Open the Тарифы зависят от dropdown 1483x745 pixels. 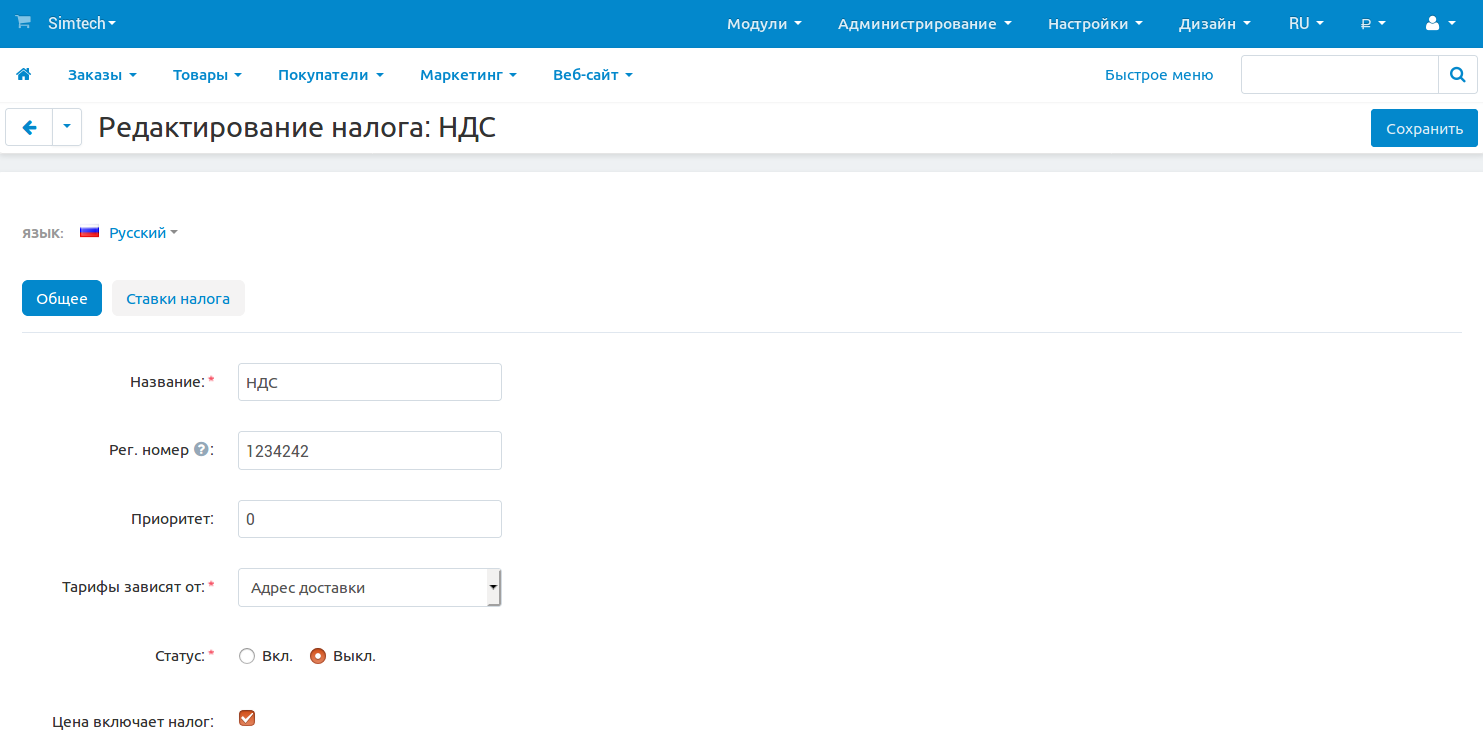pyautogui.click(x=369, y=588)
